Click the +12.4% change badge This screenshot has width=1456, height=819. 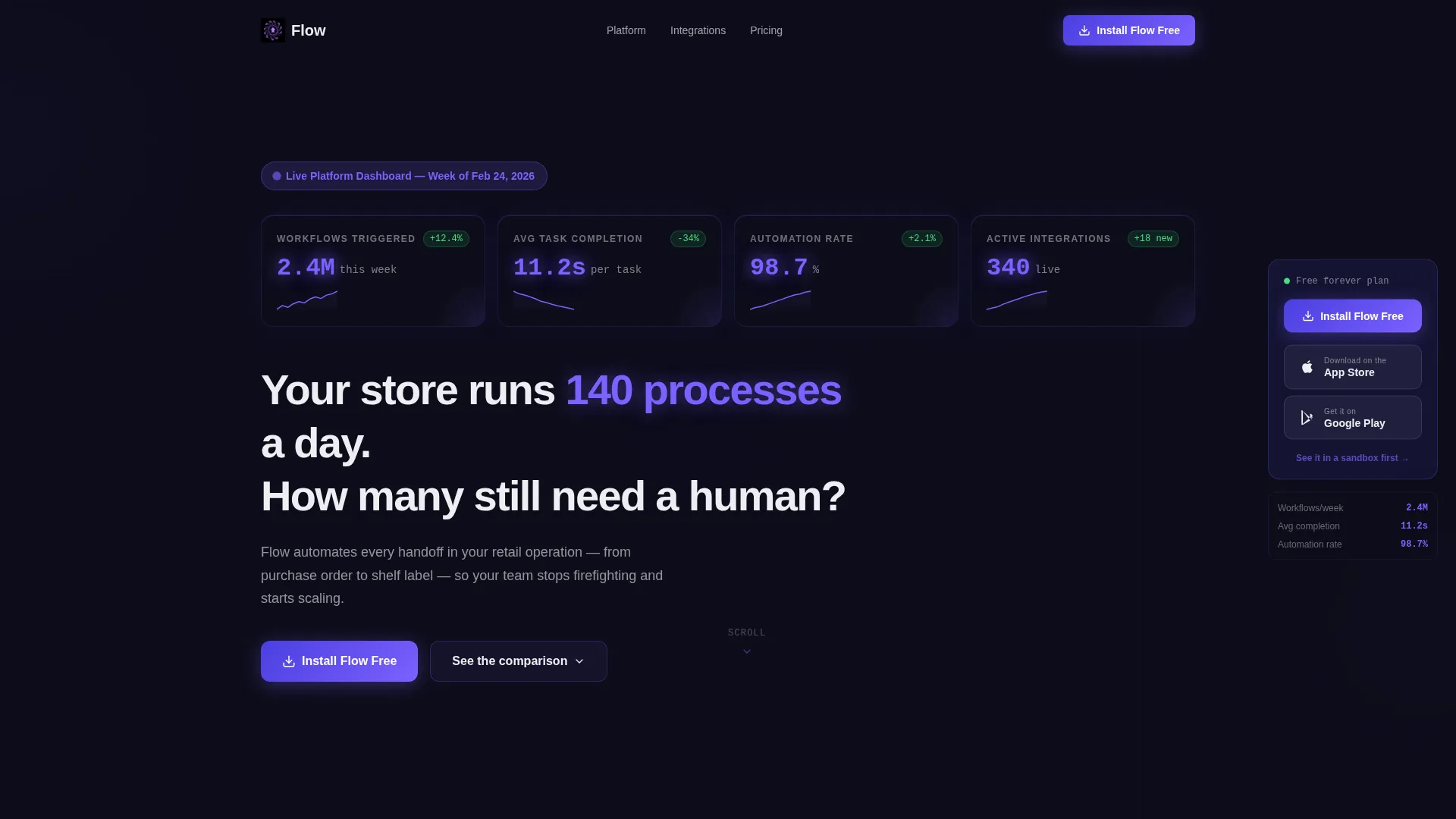point(446,239)
